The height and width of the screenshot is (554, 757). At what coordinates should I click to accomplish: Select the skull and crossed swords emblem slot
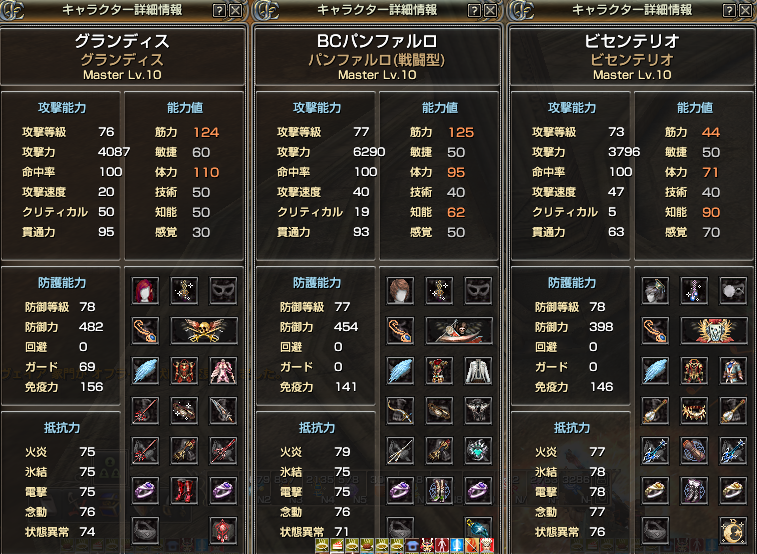coord(204,331)
